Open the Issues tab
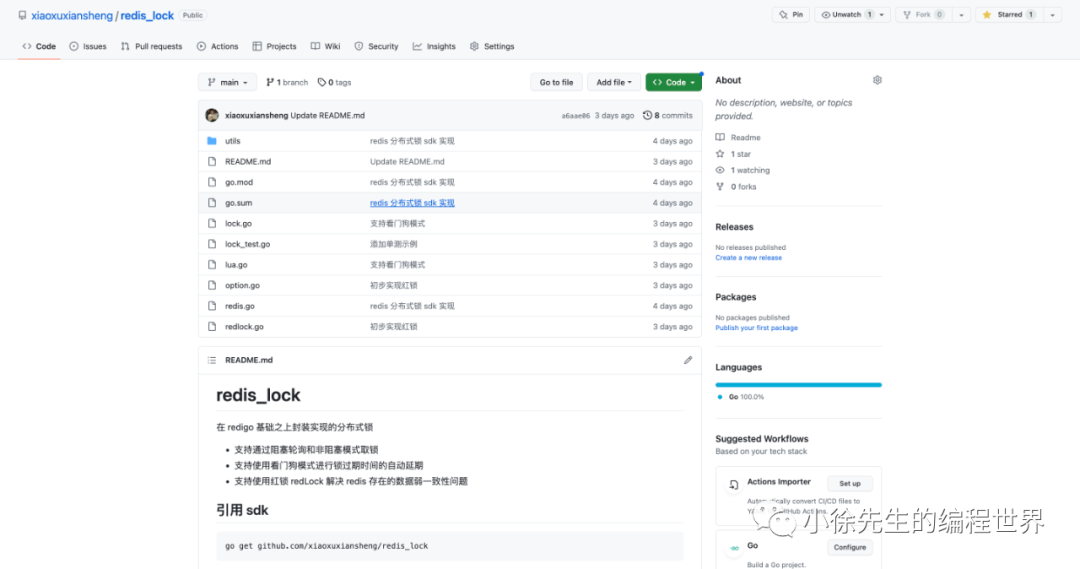The width and height of the screenshot is (1080, 569). [x=88, y=46]
